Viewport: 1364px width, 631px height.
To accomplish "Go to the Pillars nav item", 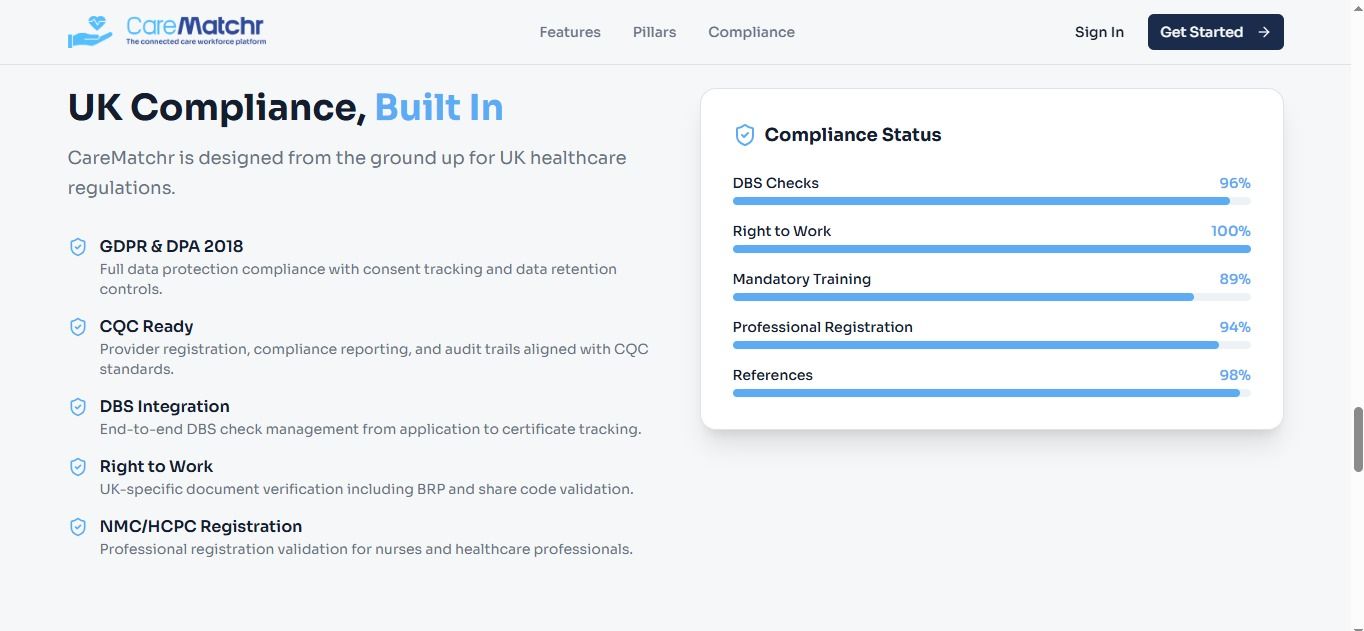I will [x=654, y=32].
